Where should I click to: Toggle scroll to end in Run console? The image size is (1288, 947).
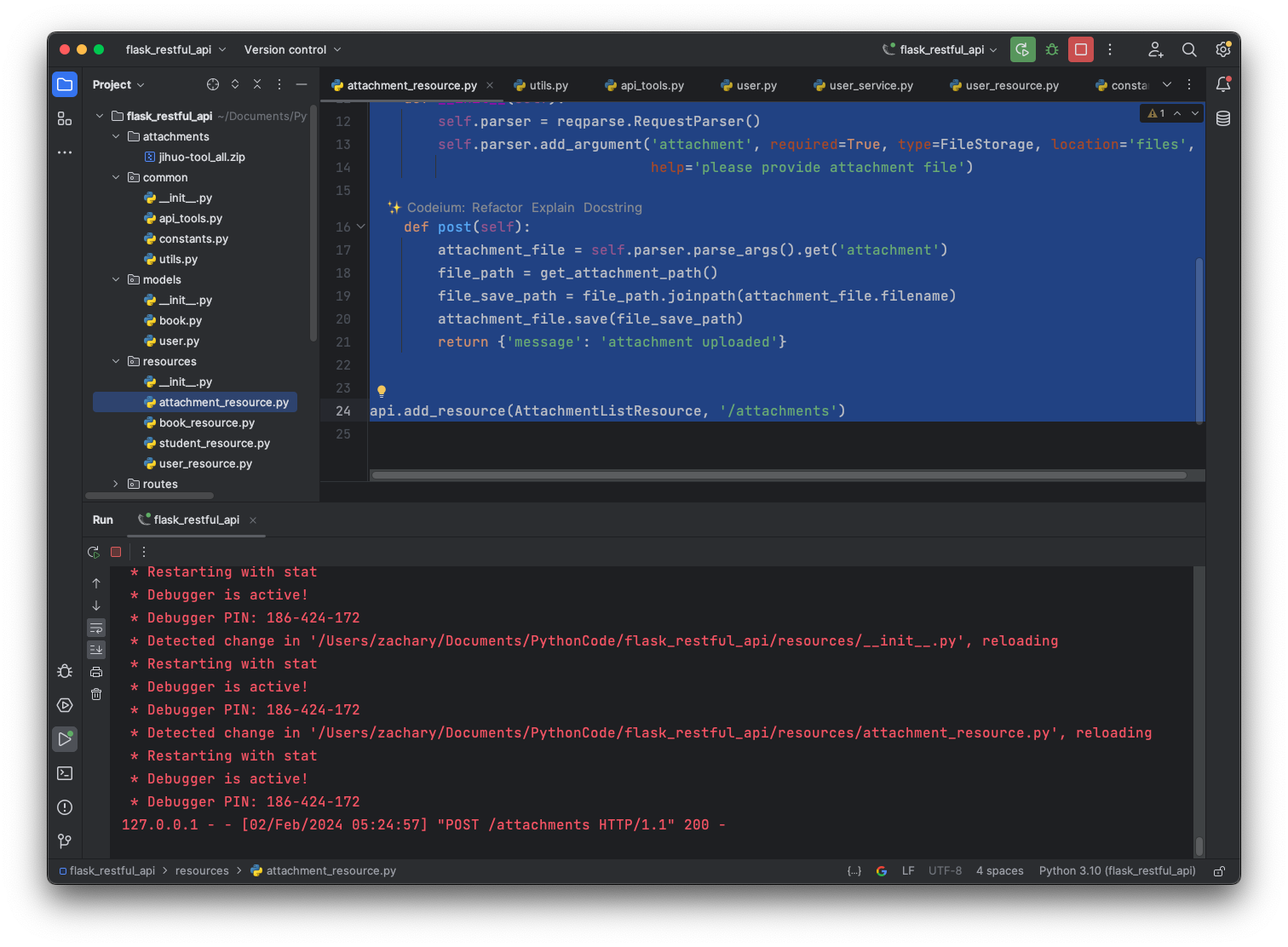tap(96, 650)
